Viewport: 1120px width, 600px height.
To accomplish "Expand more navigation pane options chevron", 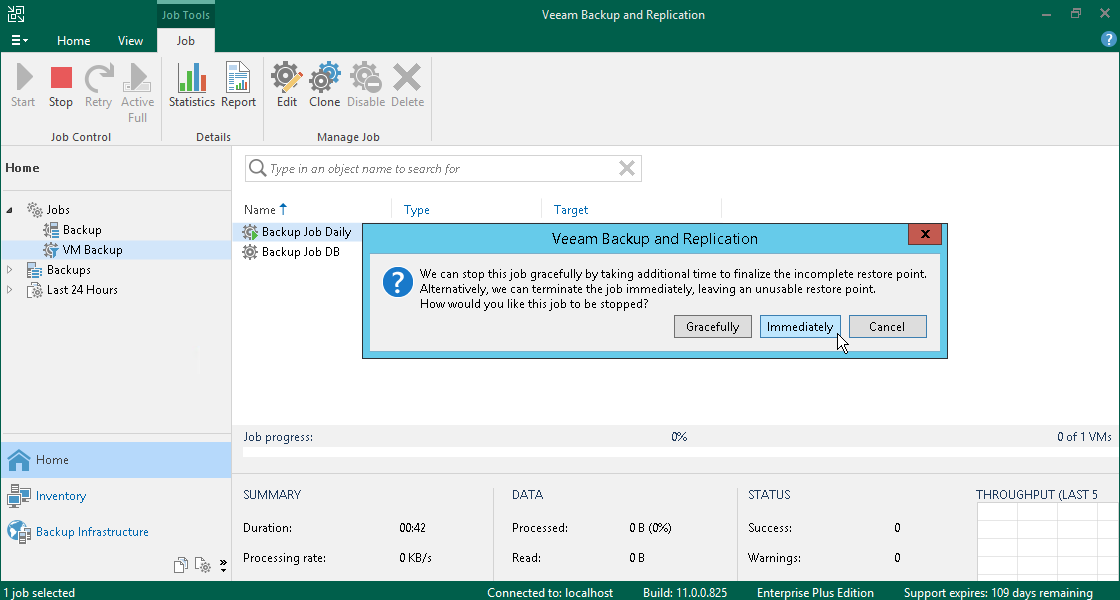I will (x=223, y=566).
